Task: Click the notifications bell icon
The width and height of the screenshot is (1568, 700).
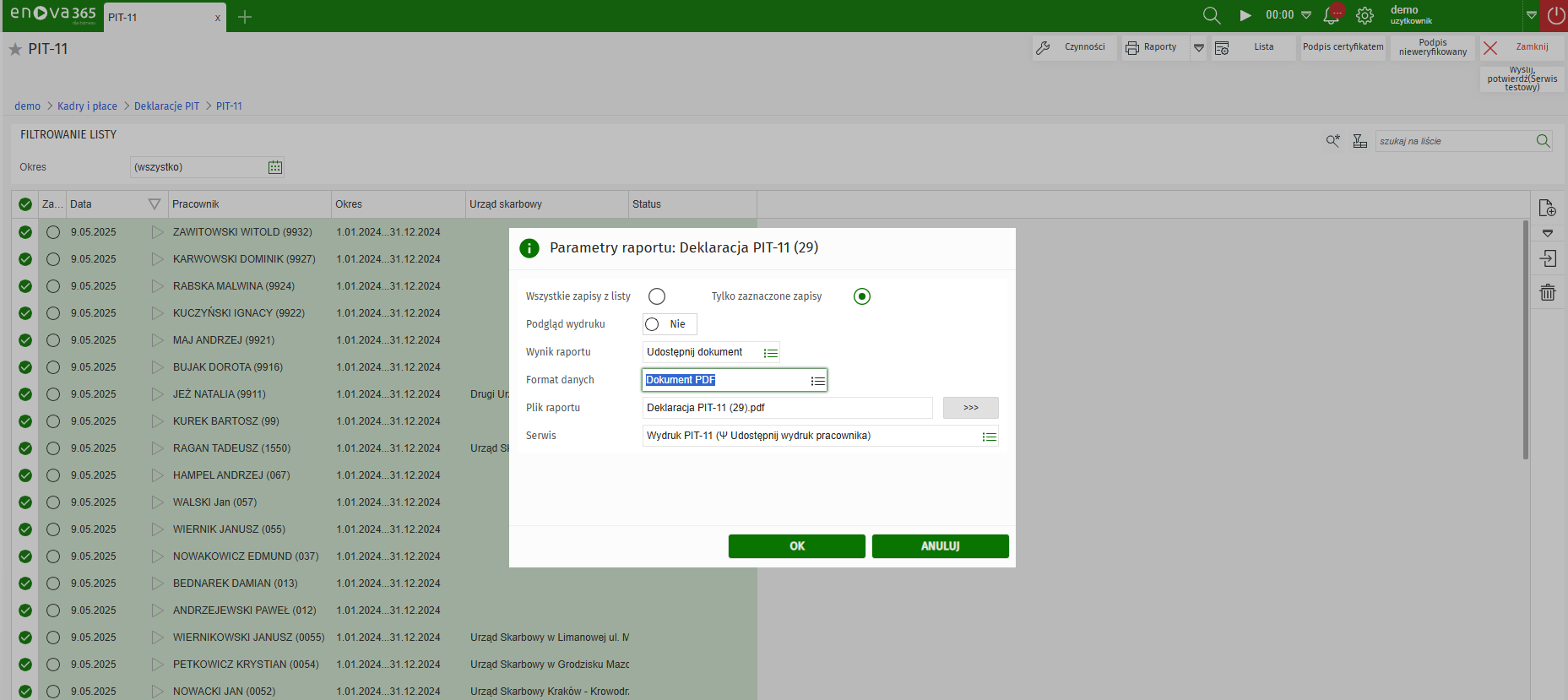Action: (1332, 15)
